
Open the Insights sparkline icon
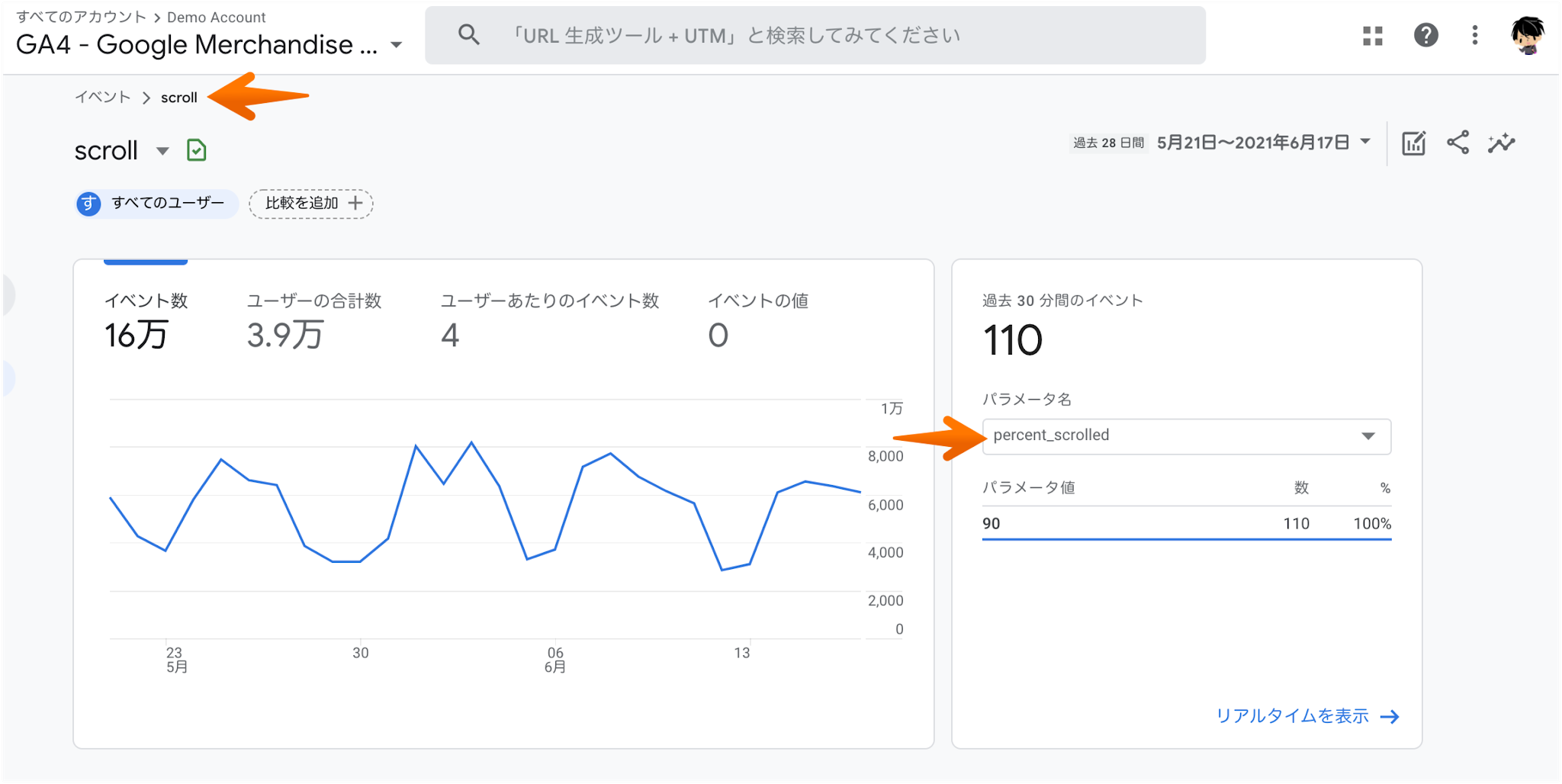[1501, 143]
